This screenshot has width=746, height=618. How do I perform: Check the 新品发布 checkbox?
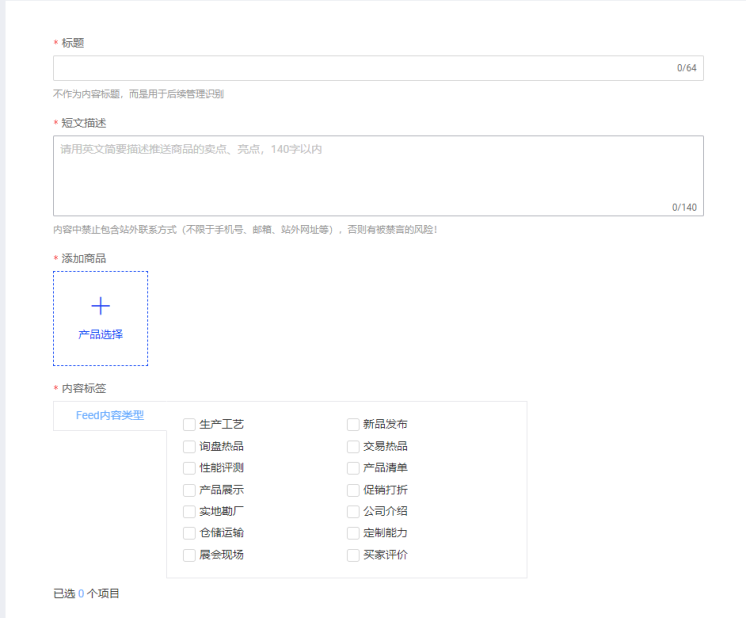pyautogui.click(x=353, y=424)
